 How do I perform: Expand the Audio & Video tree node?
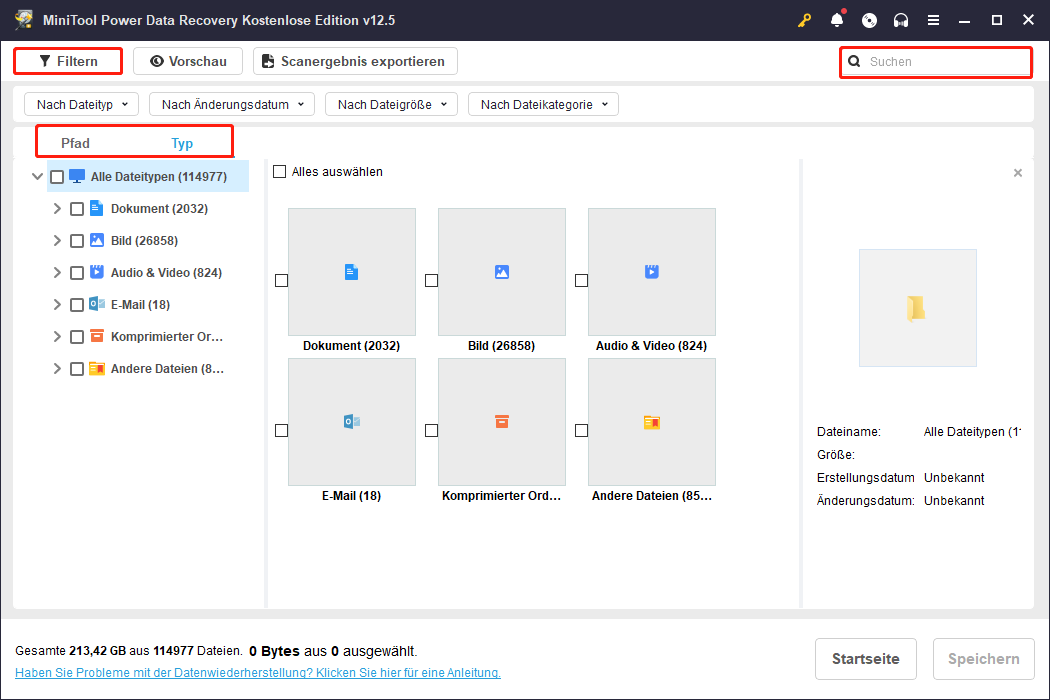click(x=57, y=273)
